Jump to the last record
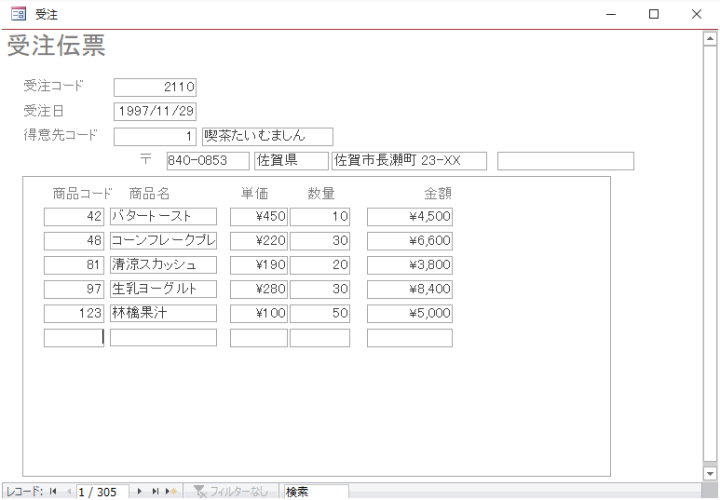This screenshot has height=500, width=720. [155, 492]
